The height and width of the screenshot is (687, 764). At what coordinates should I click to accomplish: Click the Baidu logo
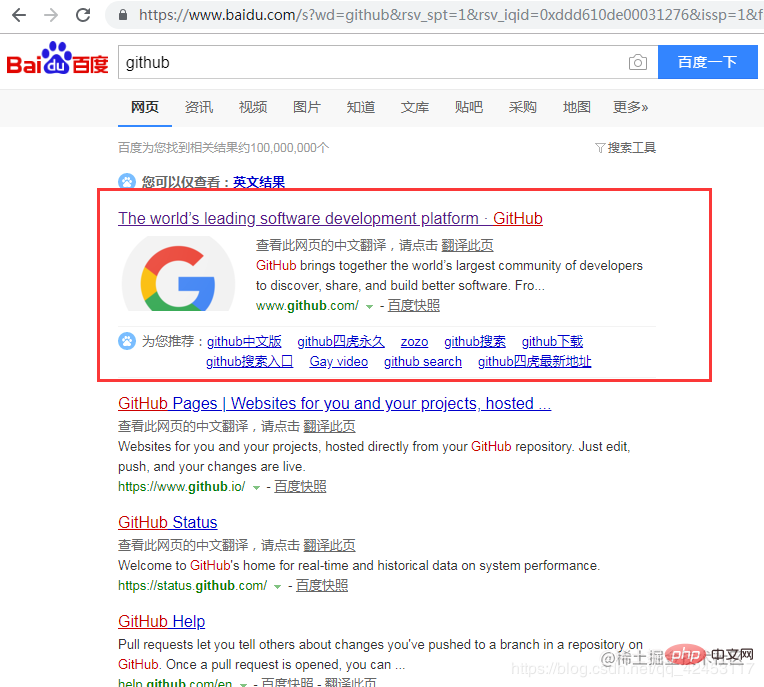coord(57,59)
